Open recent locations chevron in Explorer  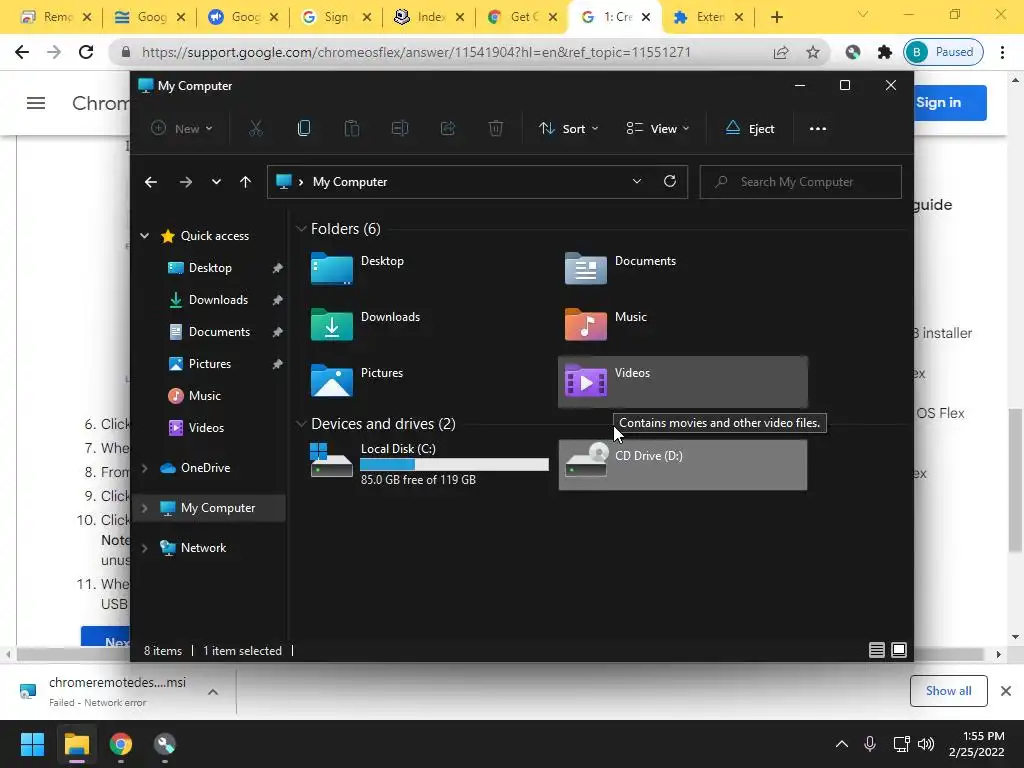(216, 182)
